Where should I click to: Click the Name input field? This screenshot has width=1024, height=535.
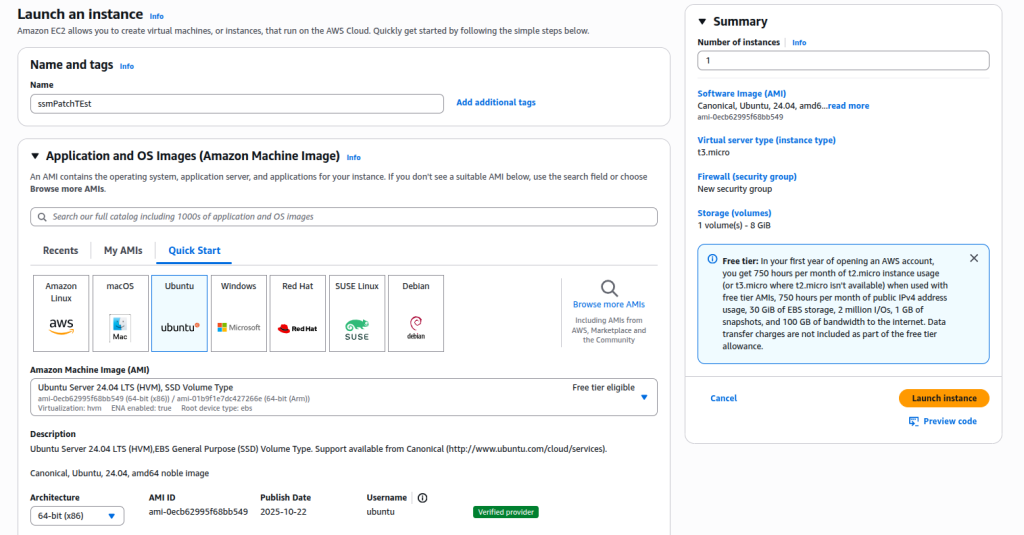[237, 104]
